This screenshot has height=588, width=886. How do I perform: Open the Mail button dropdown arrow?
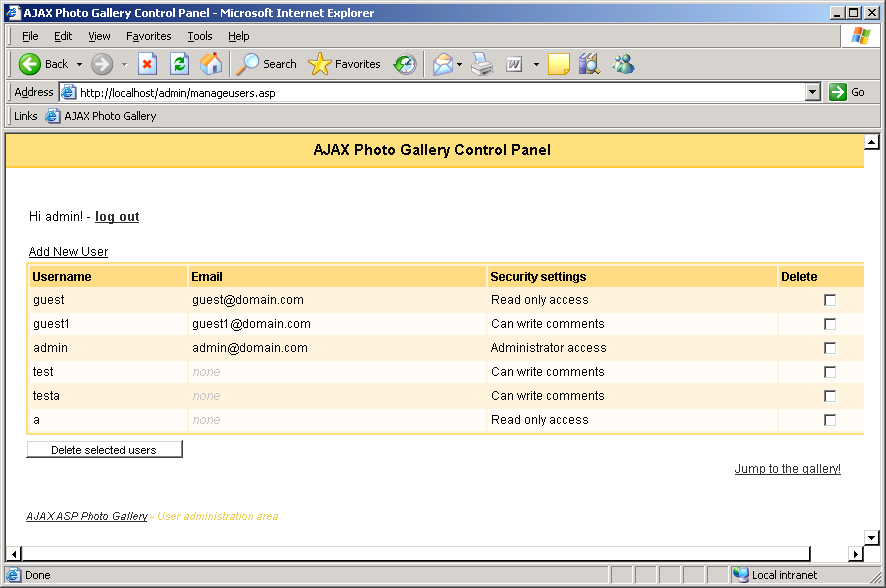click(459, 65)
